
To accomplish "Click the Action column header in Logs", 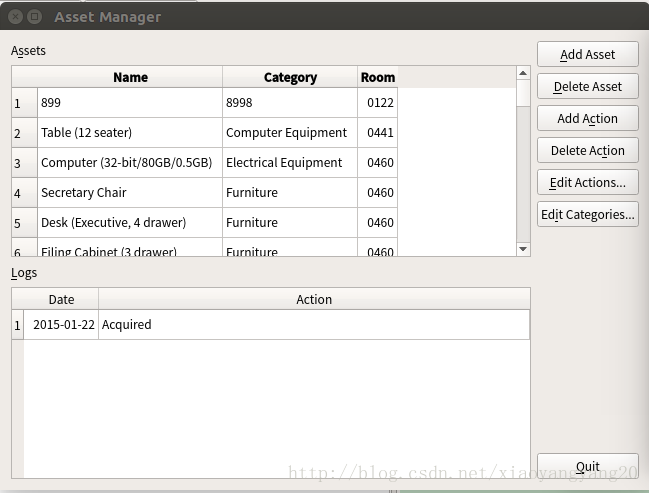I will click(314, 299).
